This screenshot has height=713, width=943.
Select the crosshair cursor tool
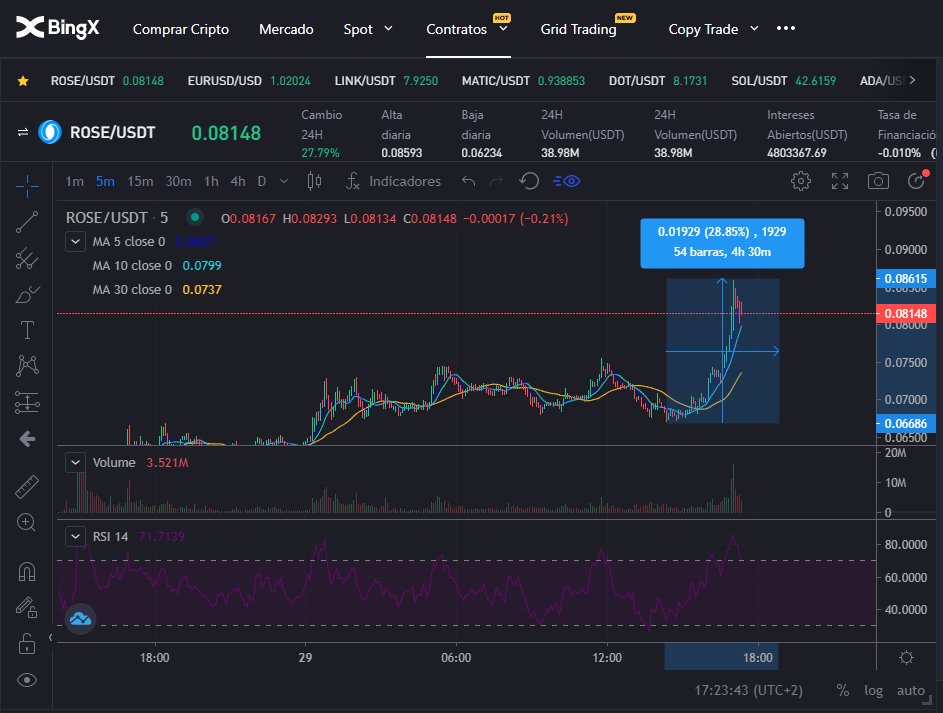point(27,186)
